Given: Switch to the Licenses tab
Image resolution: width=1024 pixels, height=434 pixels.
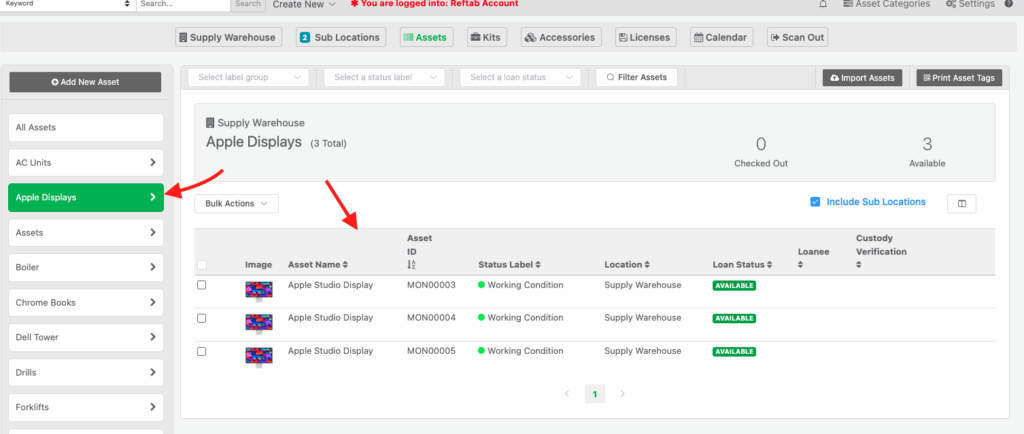Looking at the screenshot, I should pyautogui.click(x=645, y=37).
